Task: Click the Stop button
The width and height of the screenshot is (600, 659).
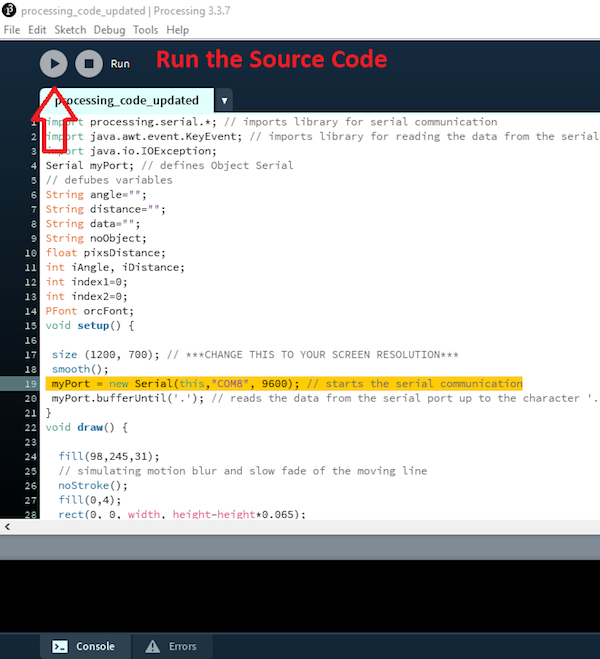Action: point(89,63)
